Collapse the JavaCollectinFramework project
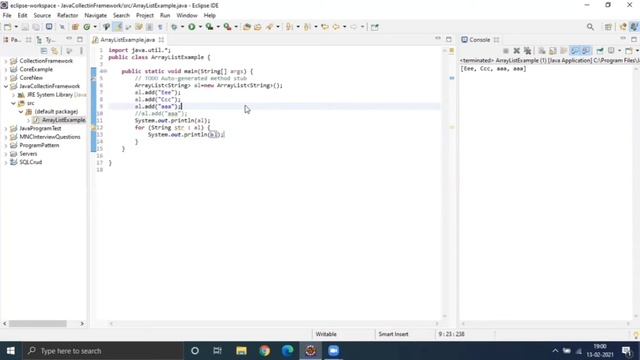This screenshot has width=640, height=360. pyautogui.click(x=6, y=86)
